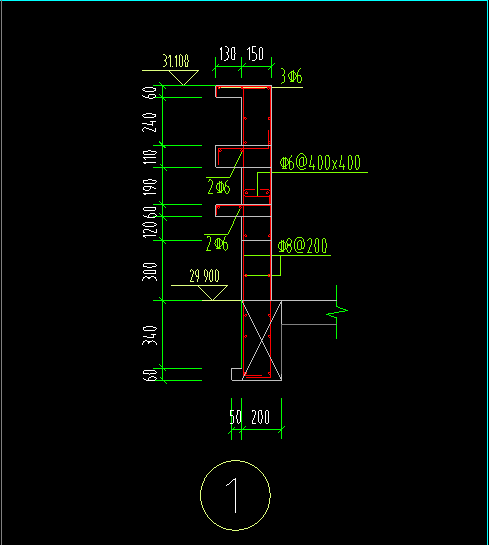Select the lower 2Φ6 label above 29.900
The image size is (489, 545).
coord(217,243)
